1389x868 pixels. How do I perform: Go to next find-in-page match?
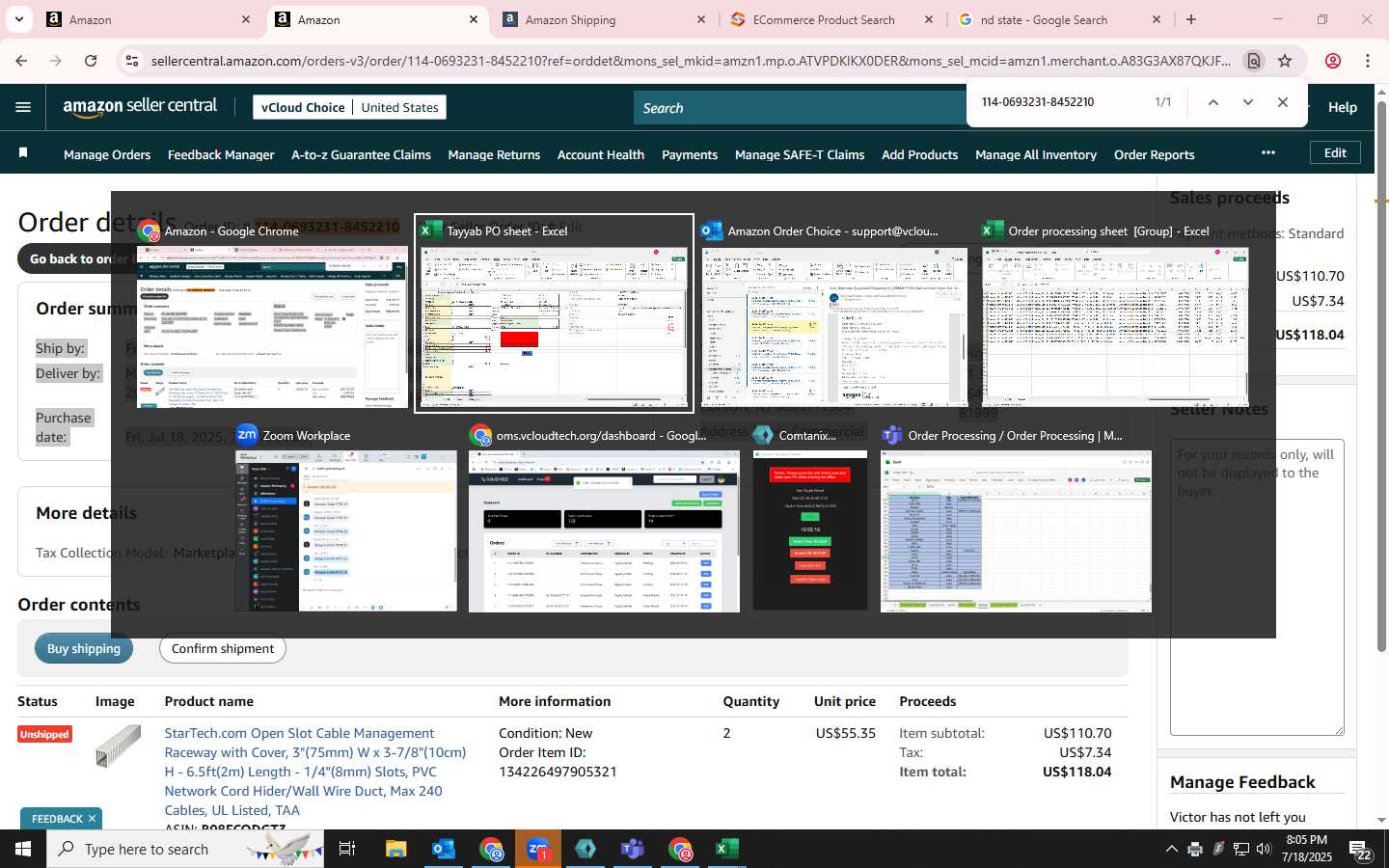tap(1248, 102)
